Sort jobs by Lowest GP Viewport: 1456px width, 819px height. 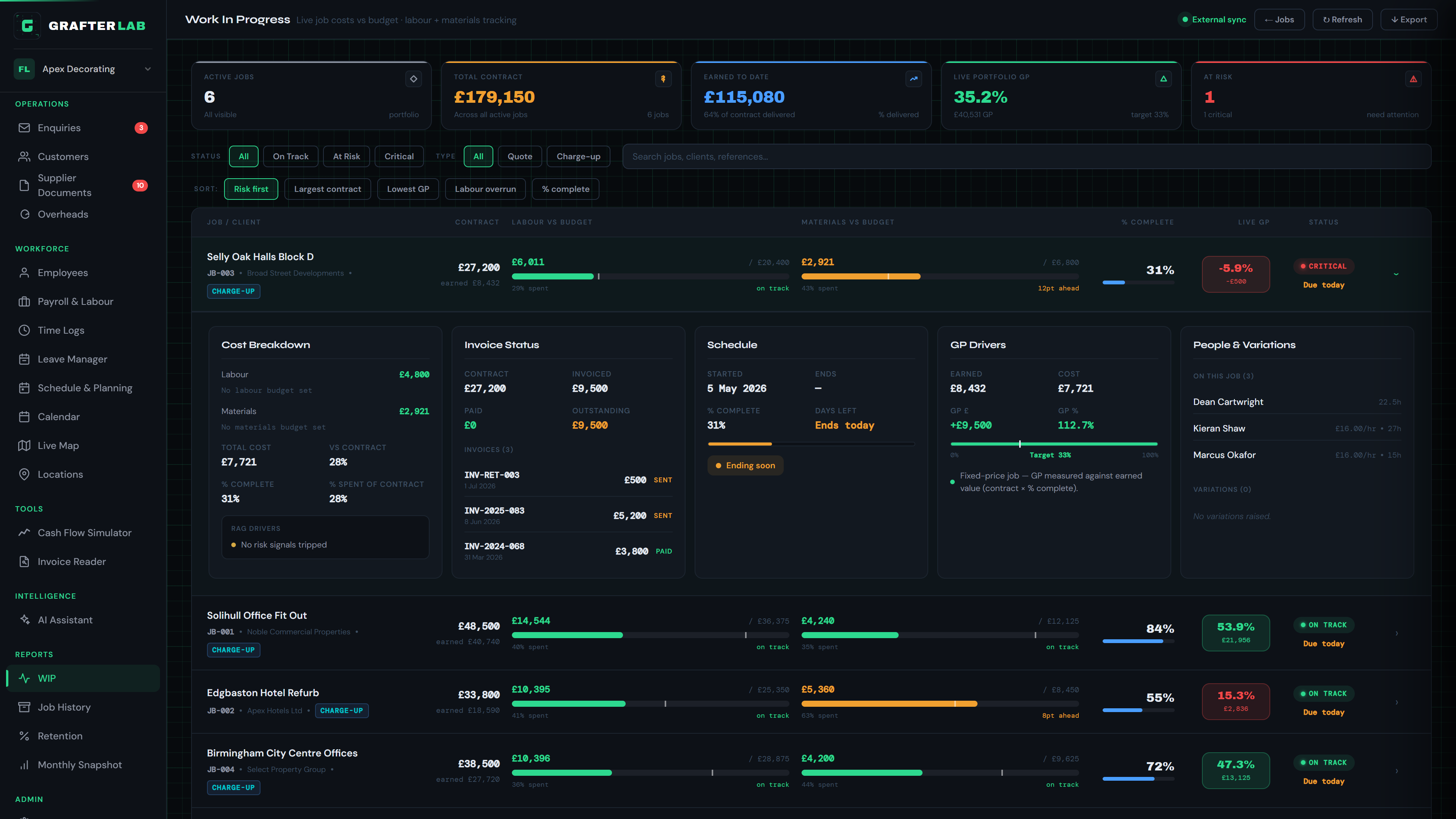408,189
